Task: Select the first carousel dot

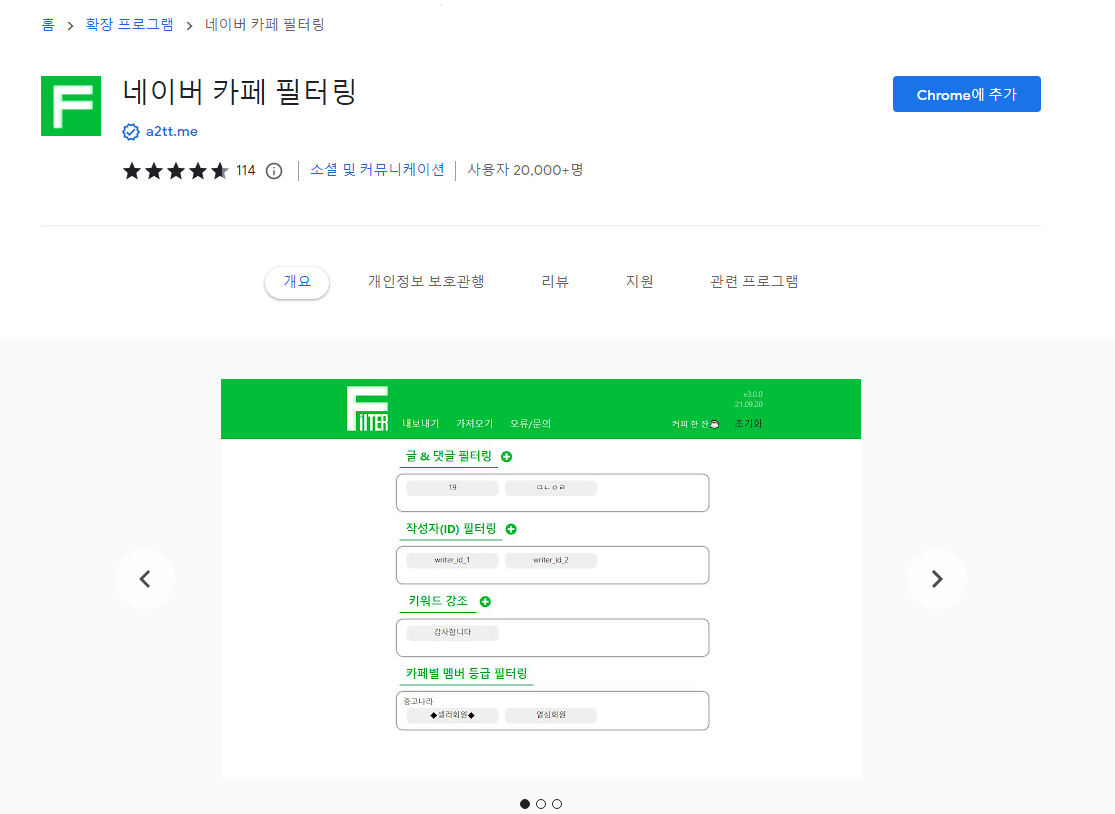Action: [525, 804]
